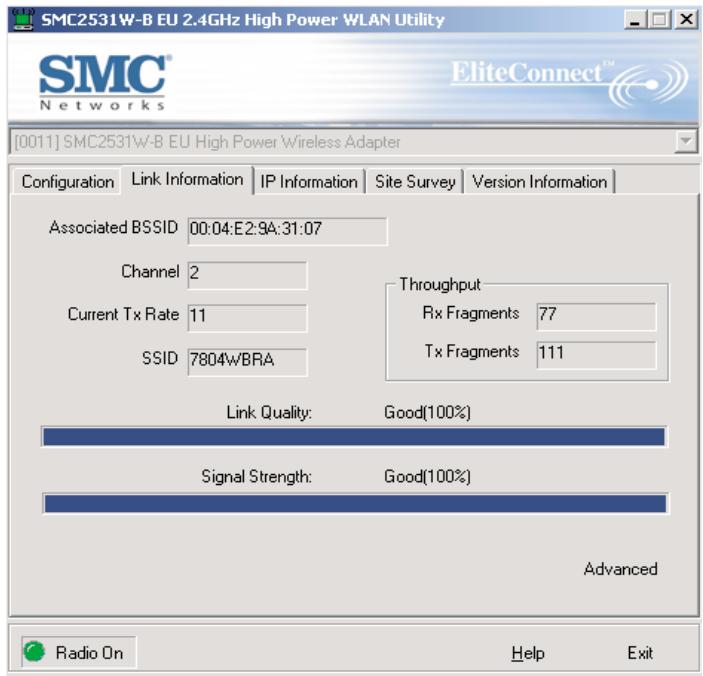Open the wireless adapter dropdown arrow
Image resolution: width=703 pixels, height=676 pixels.
coord(686,142)
